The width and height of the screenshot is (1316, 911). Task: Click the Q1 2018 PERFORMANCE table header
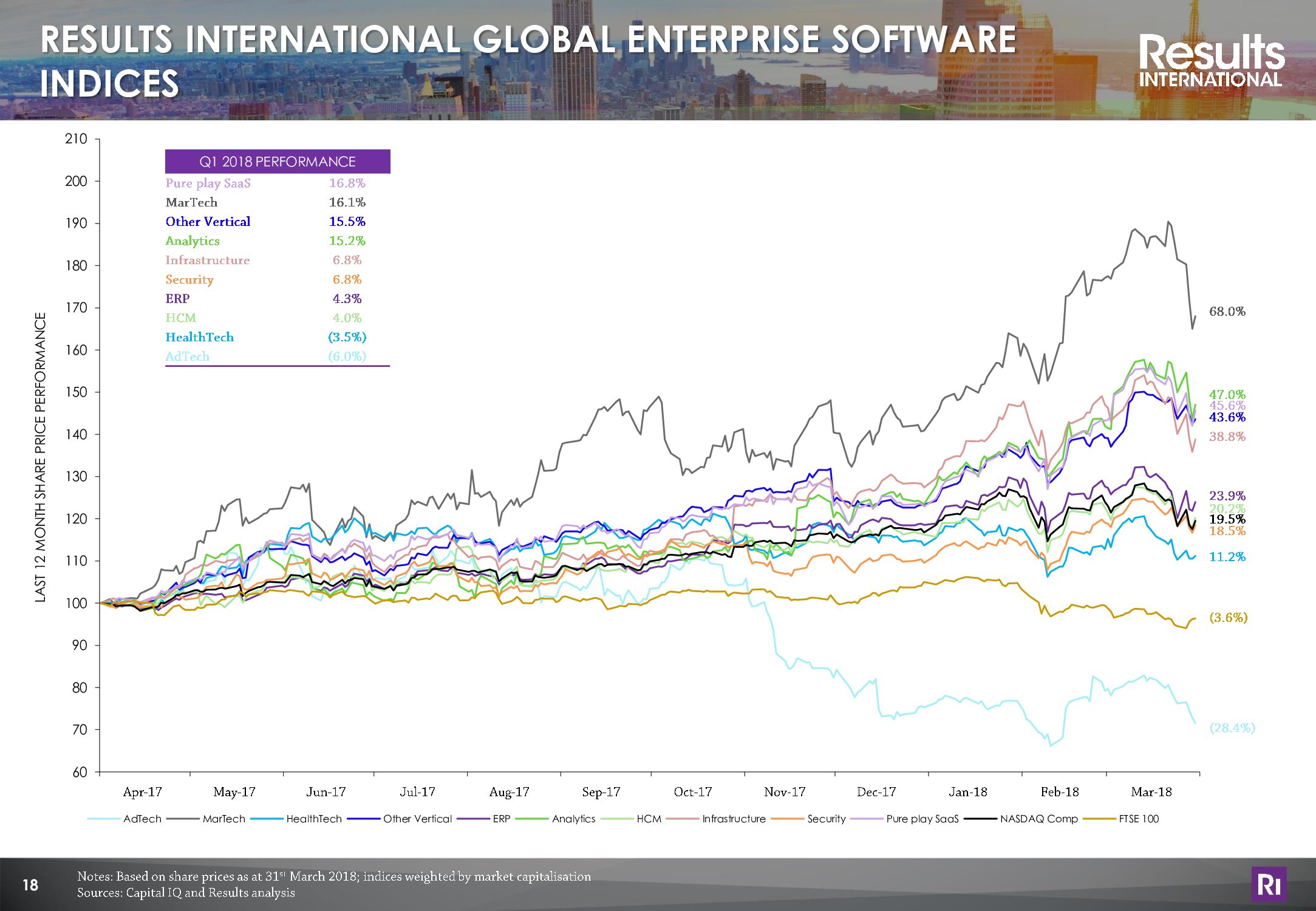click(x=278, y=162)
